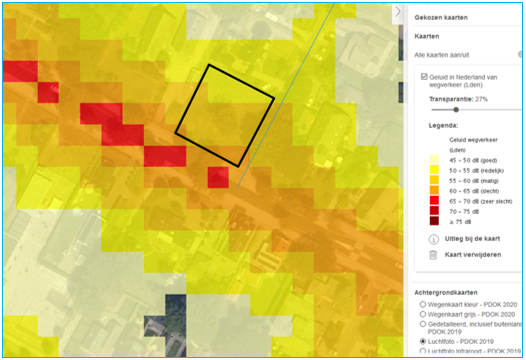Click the Achtergrondkaarten section heading

(446, 293)
